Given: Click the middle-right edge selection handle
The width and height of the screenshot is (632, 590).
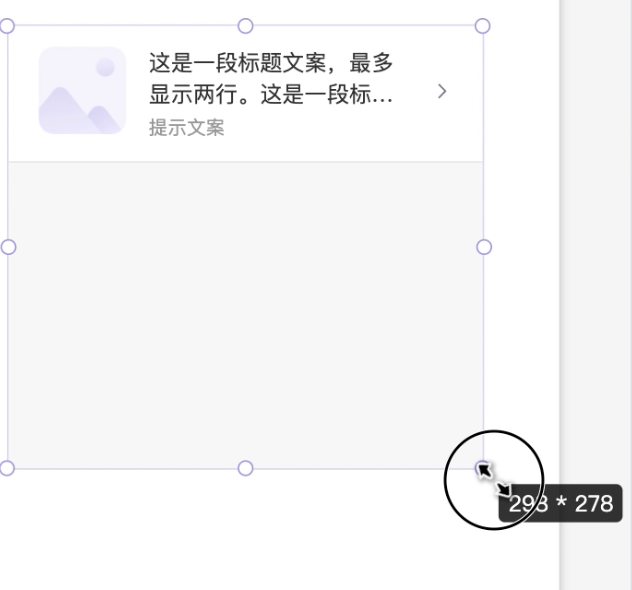Looking at the screenshot, I should 484,247.
